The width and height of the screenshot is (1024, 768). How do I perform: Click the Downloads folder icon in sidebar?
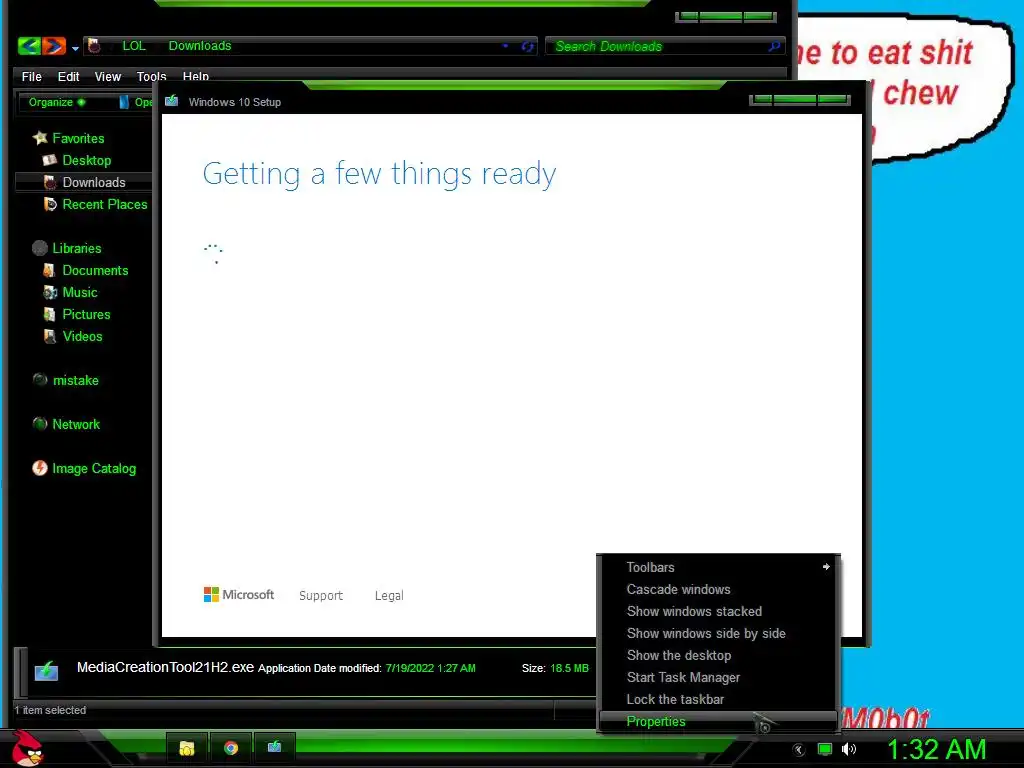pyautogui.click(x=50, y=182)
